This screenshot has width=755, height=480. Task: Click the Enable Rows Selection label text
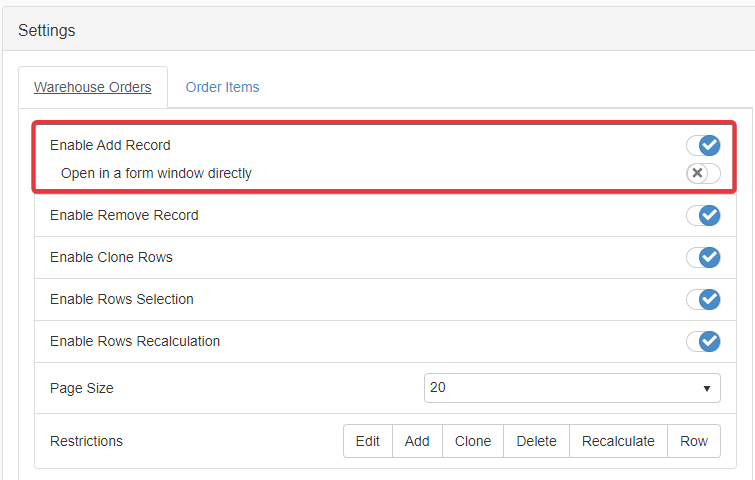tap(122, 299)
